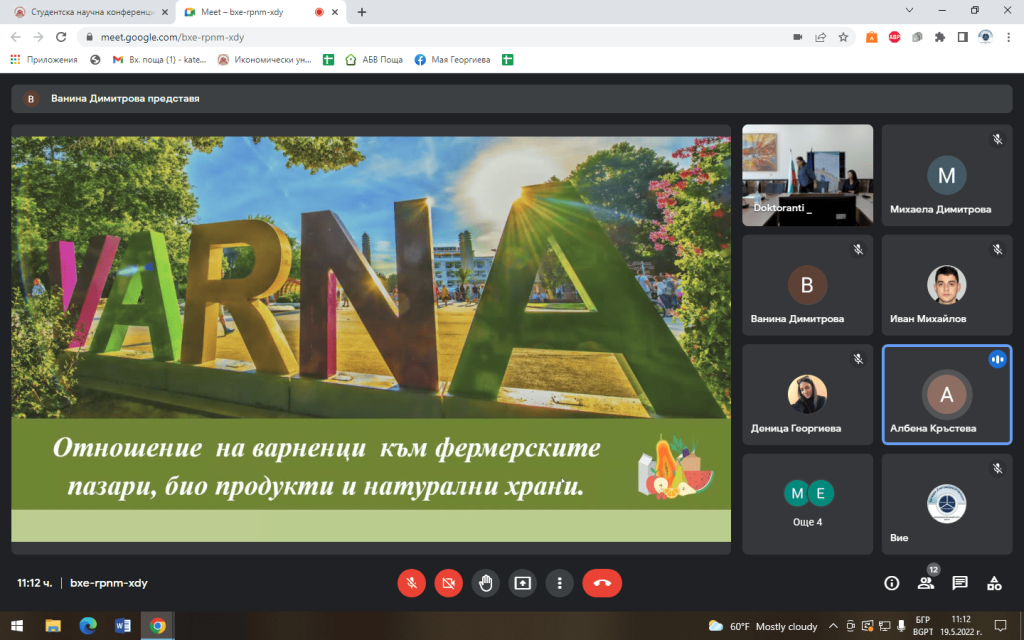
Task: Show the list of participants
Action: coord(926,583)
